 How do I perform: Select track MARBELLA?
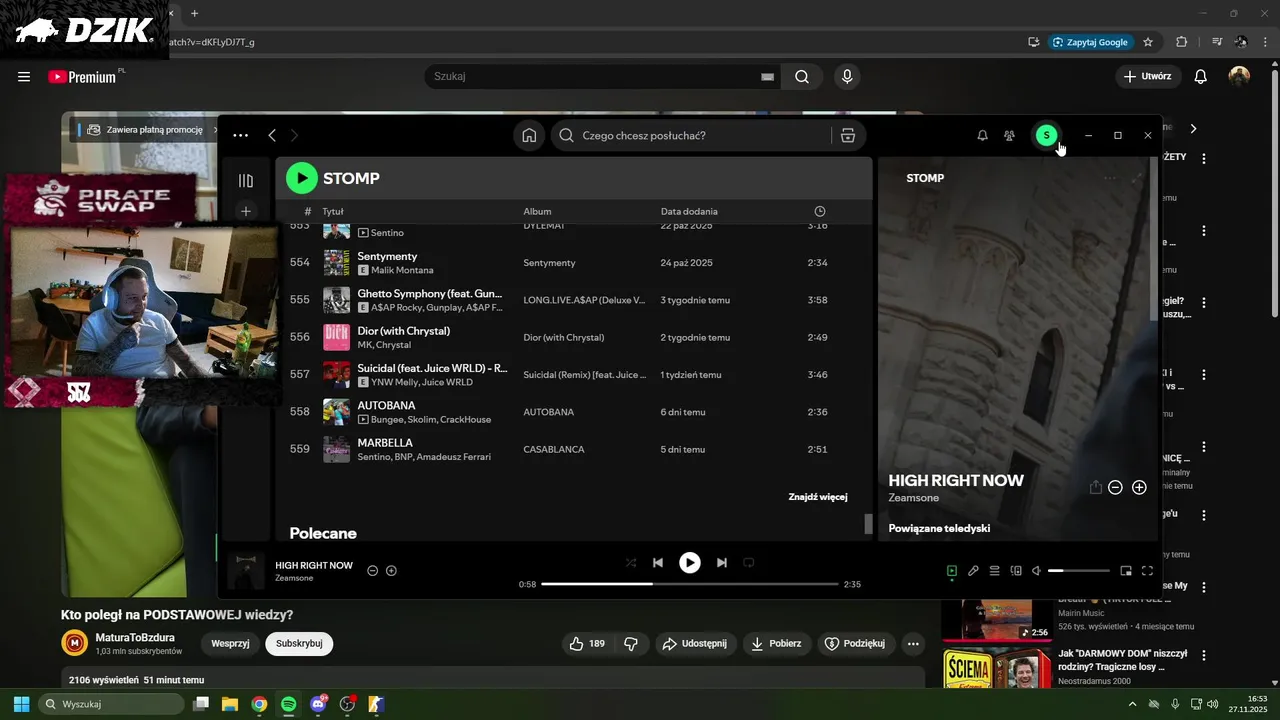tap(573, 449)
